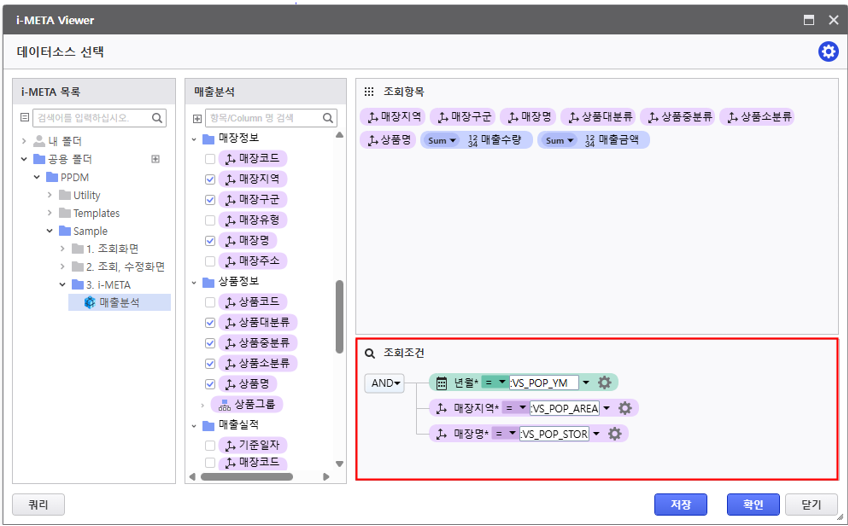Click the blue settings gear icon

pyautogui.click(x=828, y=52)
